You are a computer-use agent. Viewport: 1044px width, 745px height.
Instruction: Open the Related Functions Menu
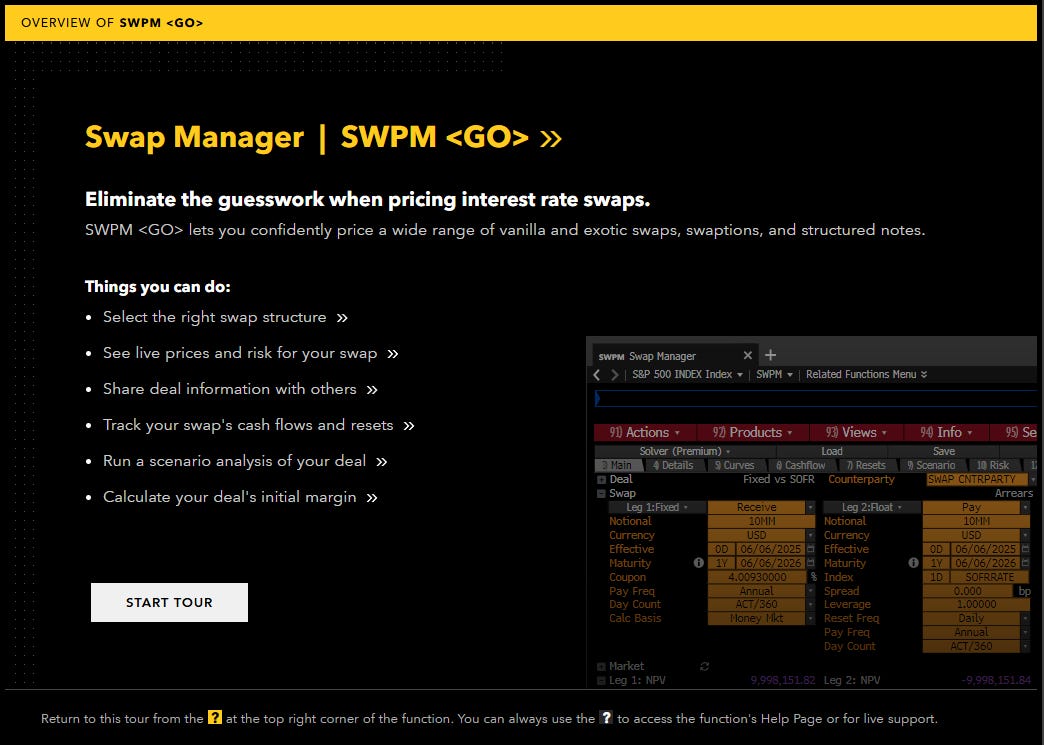tap(866, 375)
